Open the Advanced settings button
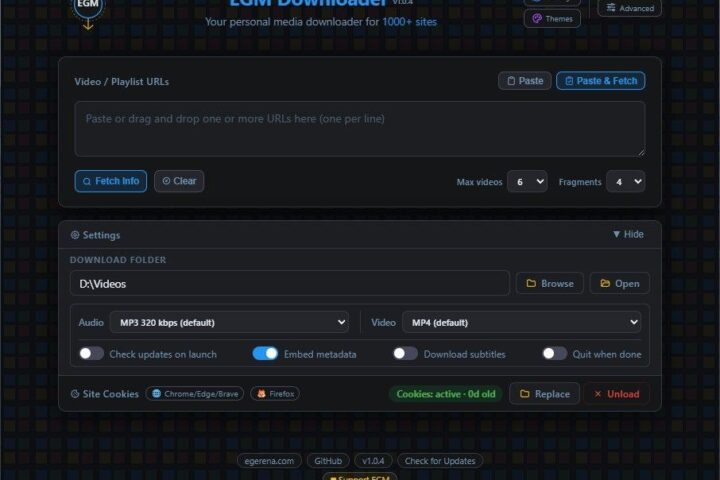Viewport: 720px width, 480px height. coord(630,8)
